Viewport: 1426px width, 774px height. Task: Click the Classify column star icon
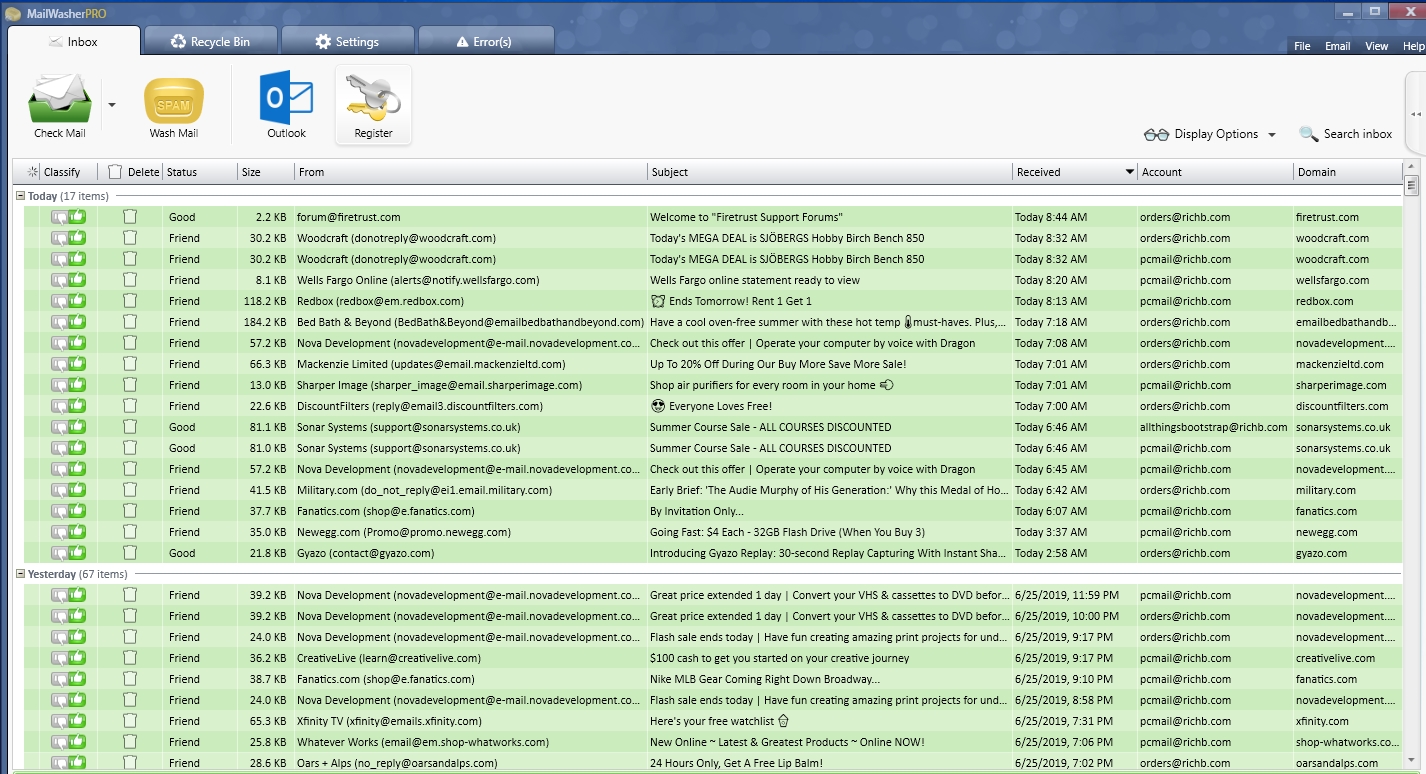pyautogui.click(x=33, y=172)
